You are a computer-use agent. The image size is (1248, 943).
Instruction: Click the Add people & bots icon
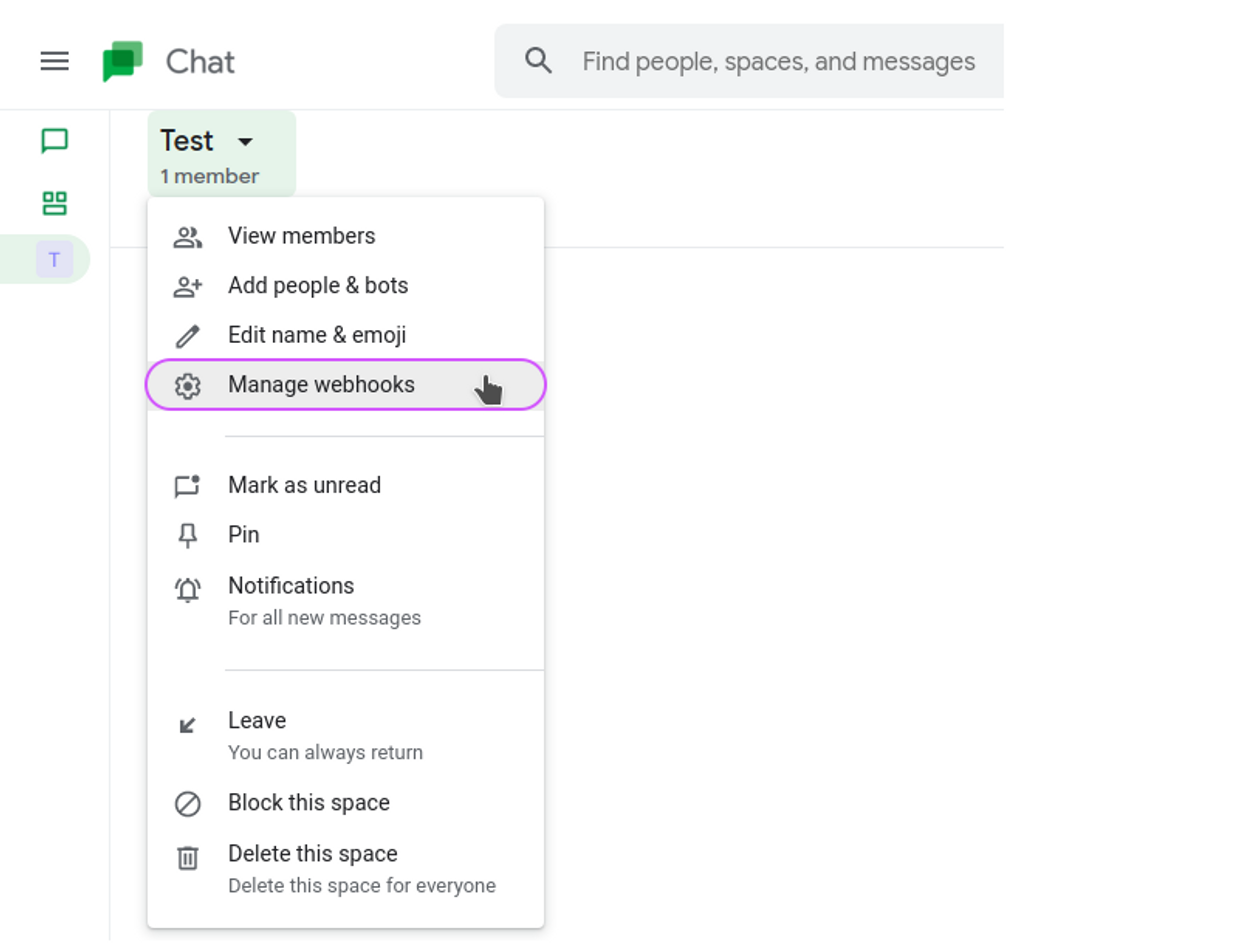(x=187, y=285)
